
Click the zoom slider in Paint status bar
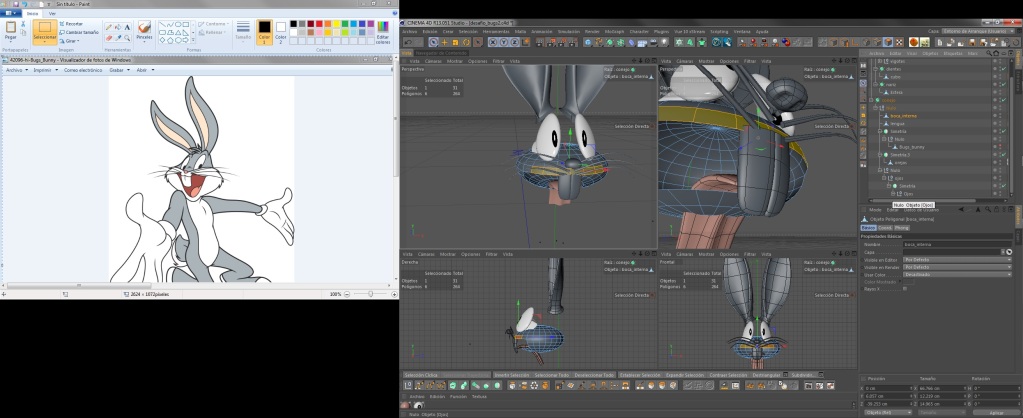[371, 294]
